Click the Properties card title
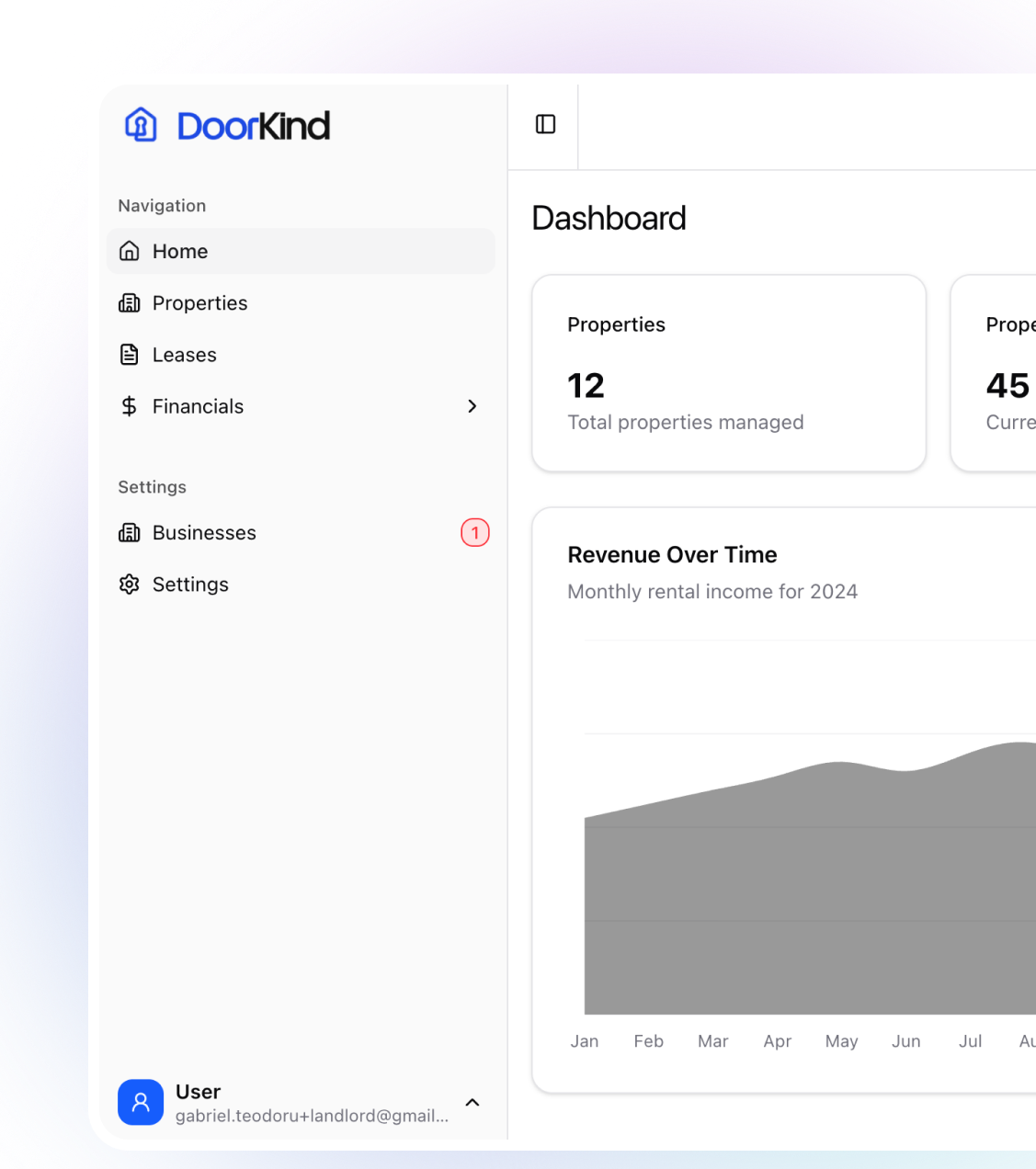The image size is (1036, 1169). [x=616, y=324]
